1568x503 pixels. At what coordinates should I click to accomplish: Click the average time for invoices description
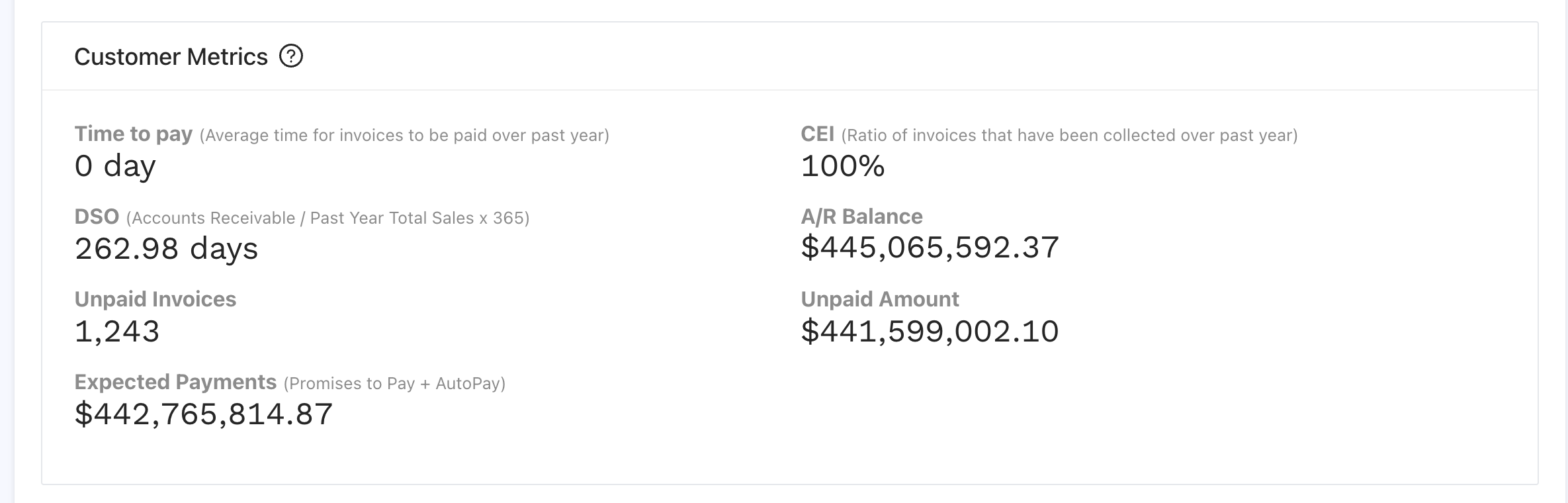click(404, 136)
